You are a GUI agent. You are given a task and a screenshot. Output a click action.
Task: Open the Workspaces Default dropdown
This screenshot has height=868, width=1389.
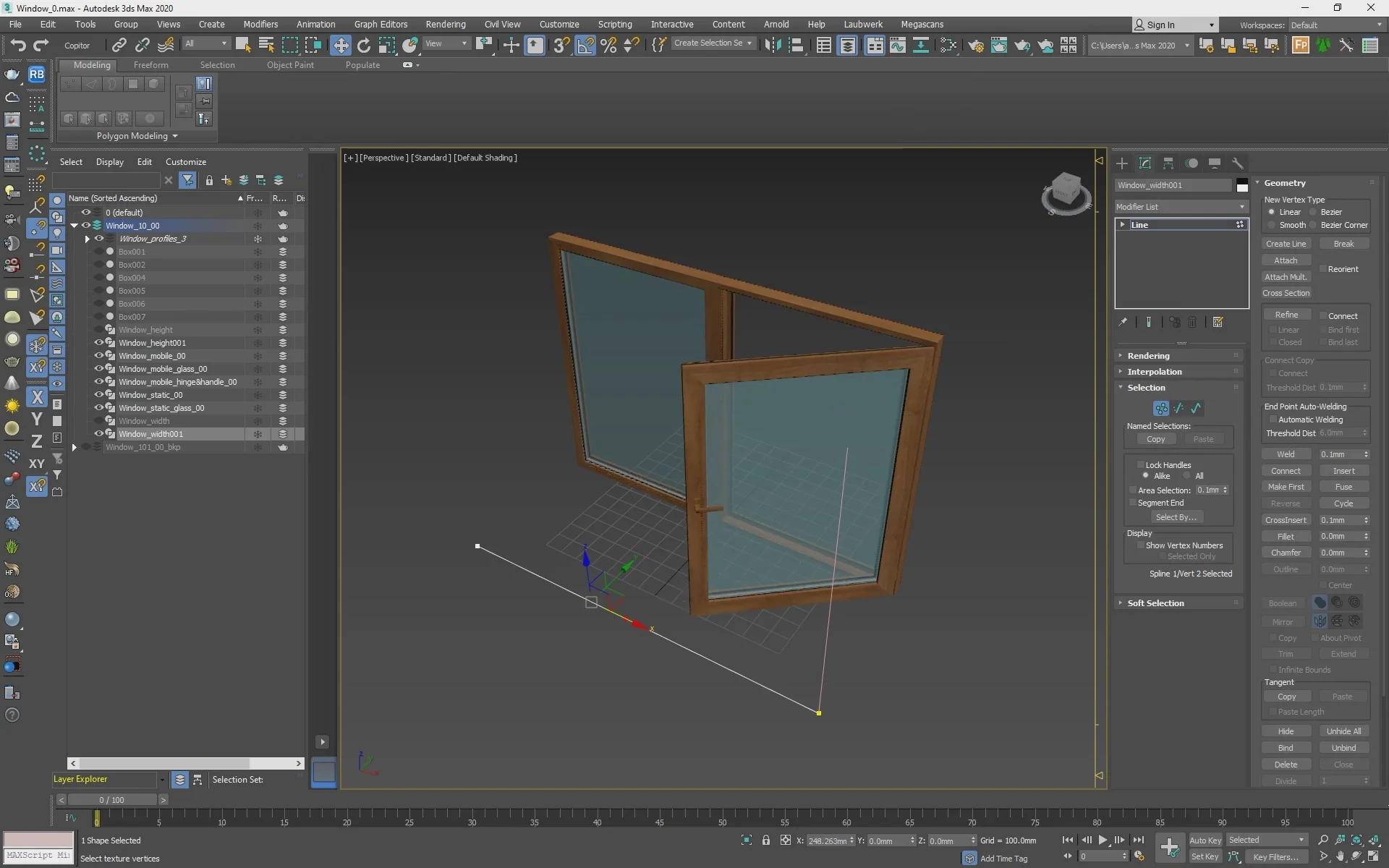point(1335,25)
